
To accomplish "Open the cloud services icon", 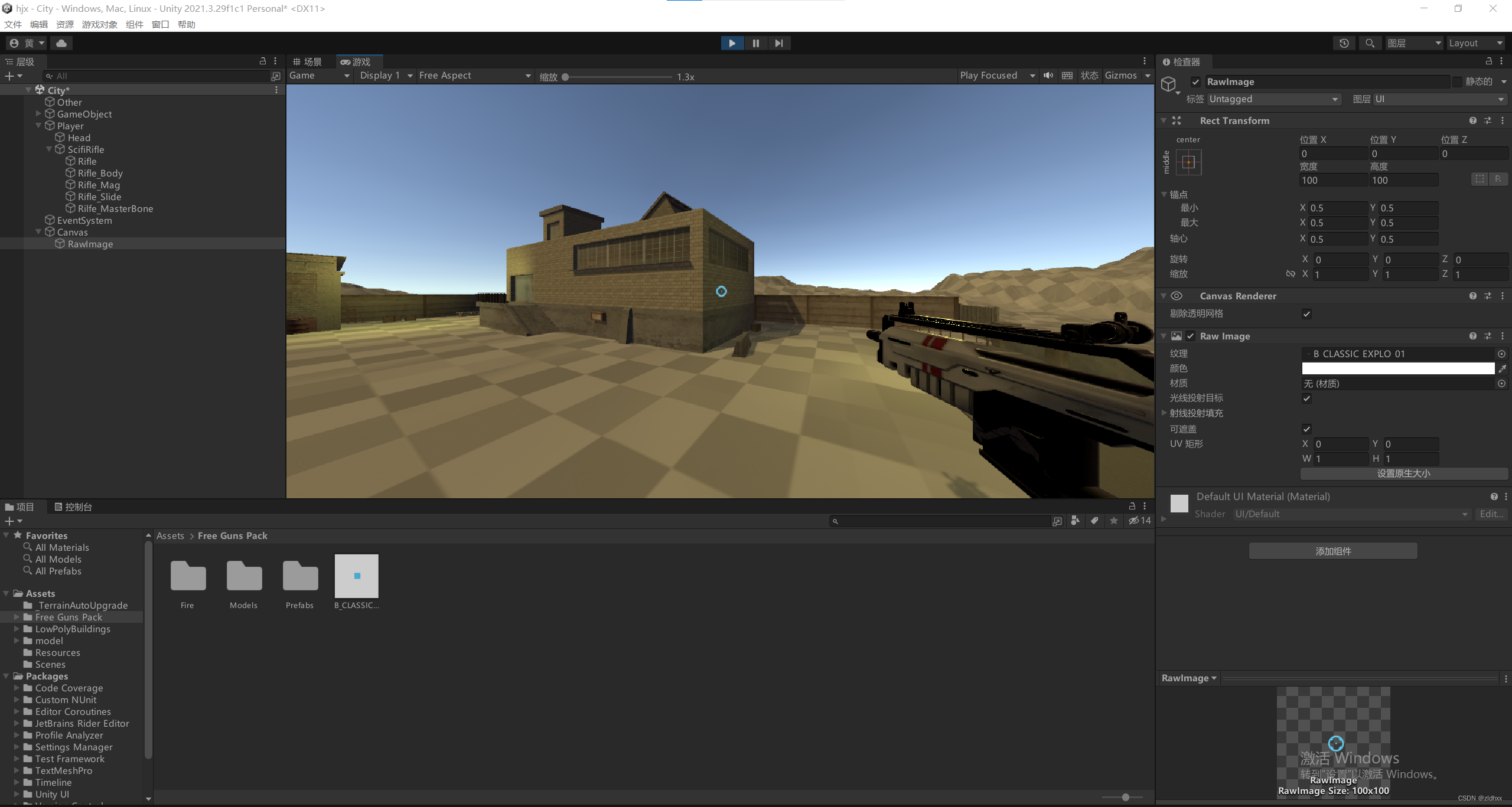I will [61, 43].
